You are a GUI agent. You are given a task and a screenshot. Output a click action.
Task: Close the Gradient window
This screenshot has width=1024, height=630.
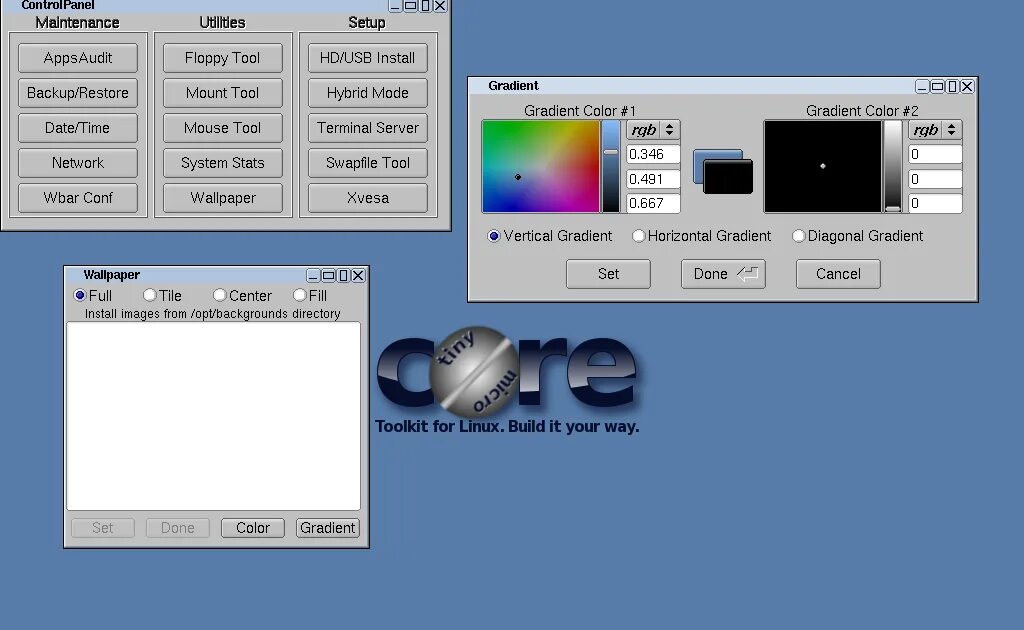967,86
